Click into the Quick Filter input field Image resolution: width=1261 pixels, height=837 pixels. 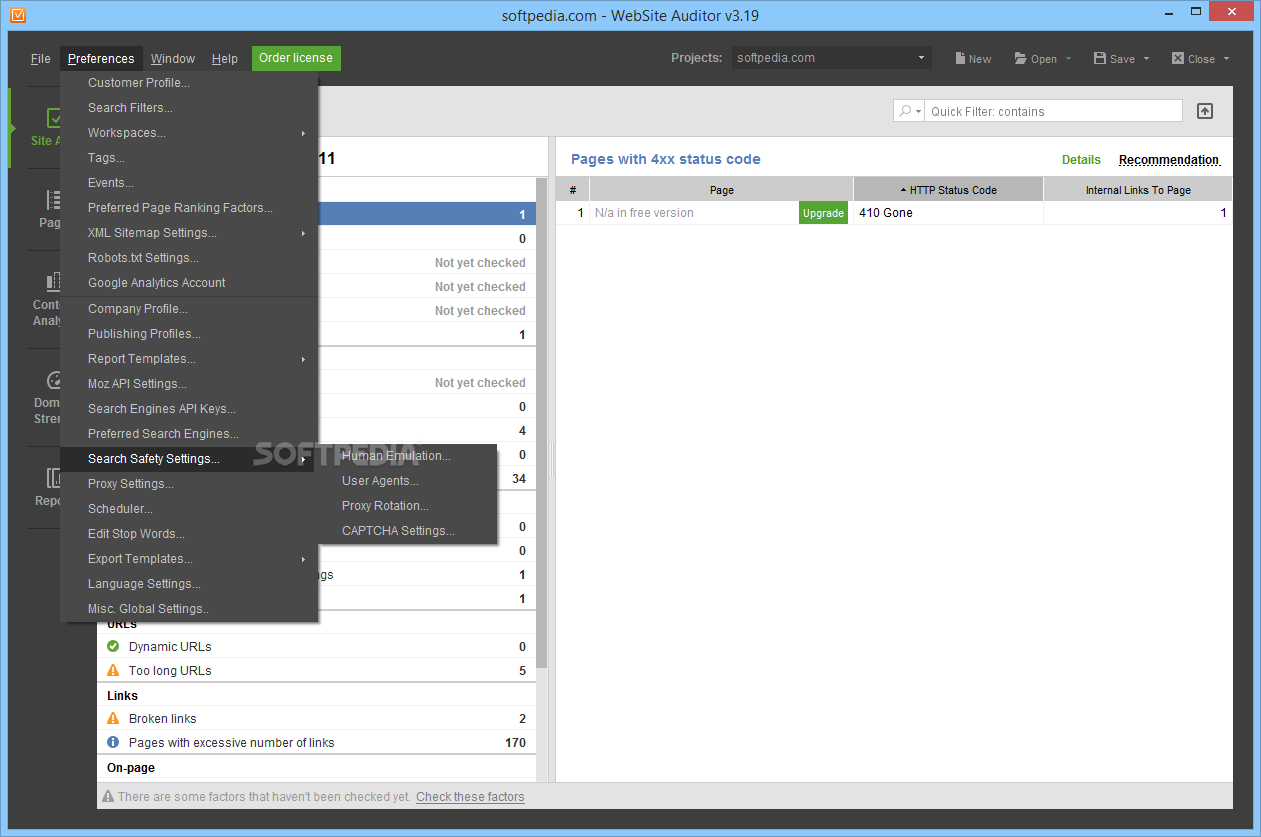[x=1053, y=111]
